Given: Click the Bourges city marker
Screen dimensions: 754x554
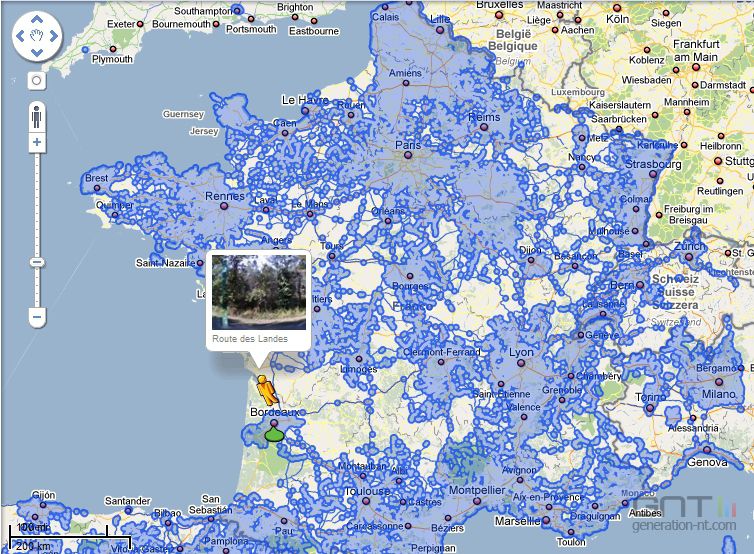Looking at the screenshot, I should (x=410, y=276).
